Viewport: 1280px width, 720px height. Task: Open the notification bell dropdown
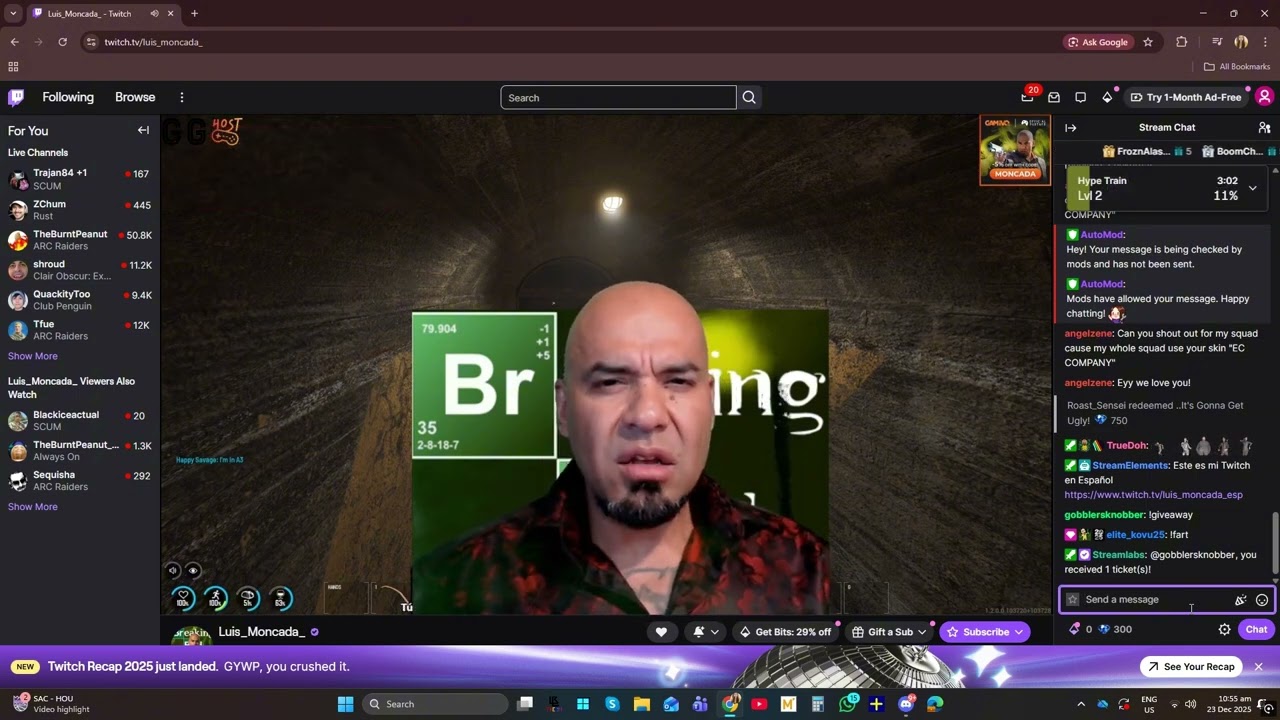pos(705,632)
